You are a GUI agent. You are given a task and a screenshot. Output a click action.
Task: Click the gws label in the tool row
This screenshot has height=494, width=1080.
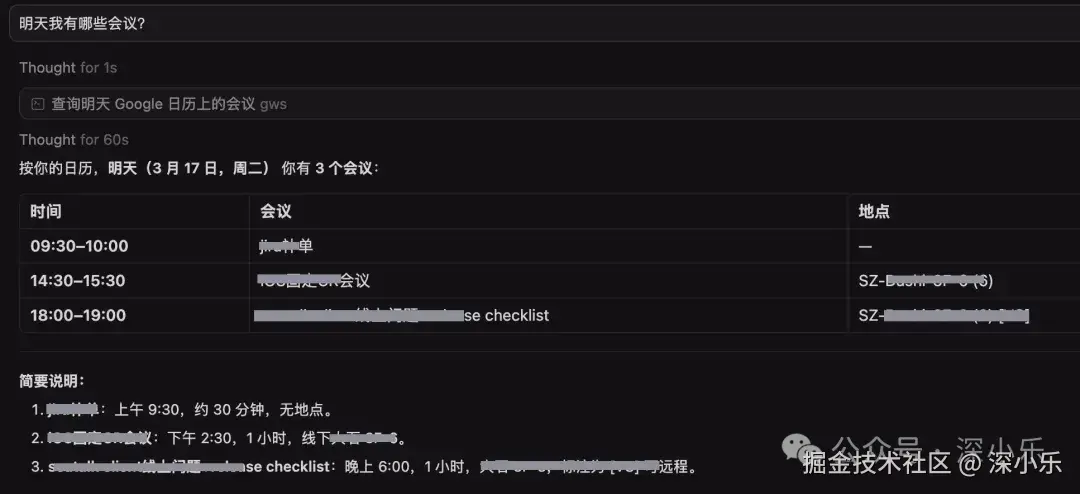273,105
